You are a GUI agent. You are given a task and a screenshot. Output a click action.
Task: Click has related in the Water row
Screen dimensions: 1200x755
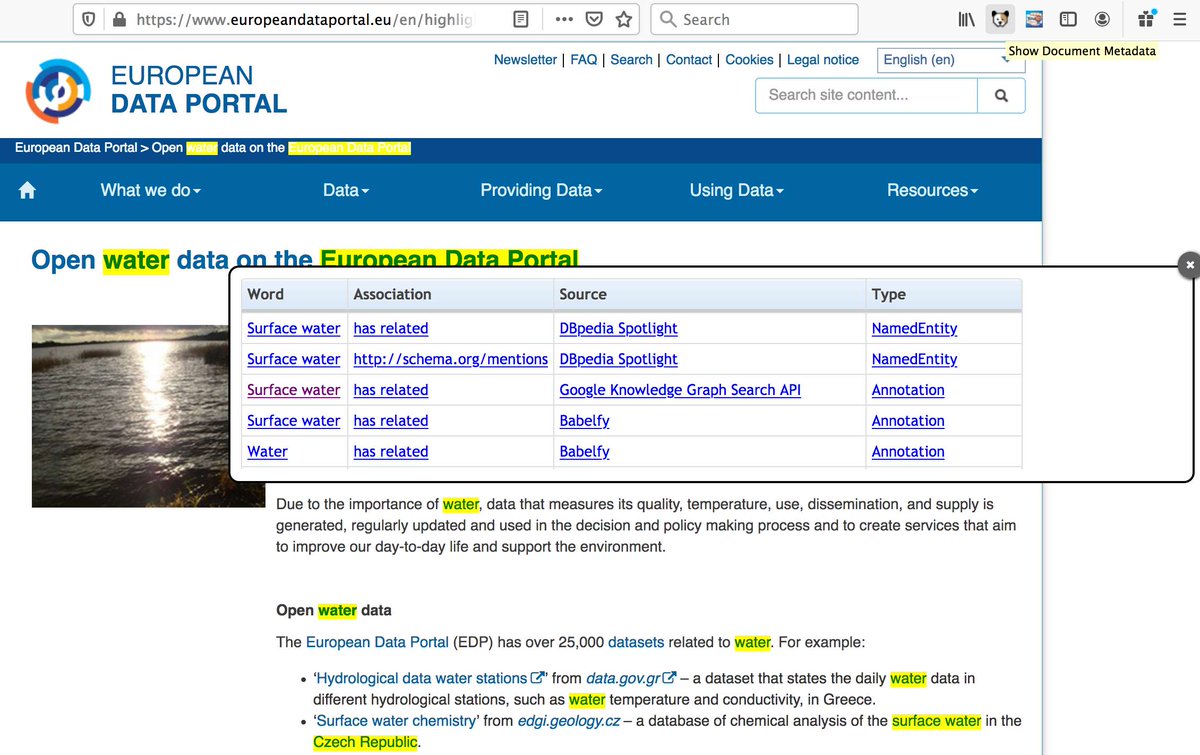point(391,452)
